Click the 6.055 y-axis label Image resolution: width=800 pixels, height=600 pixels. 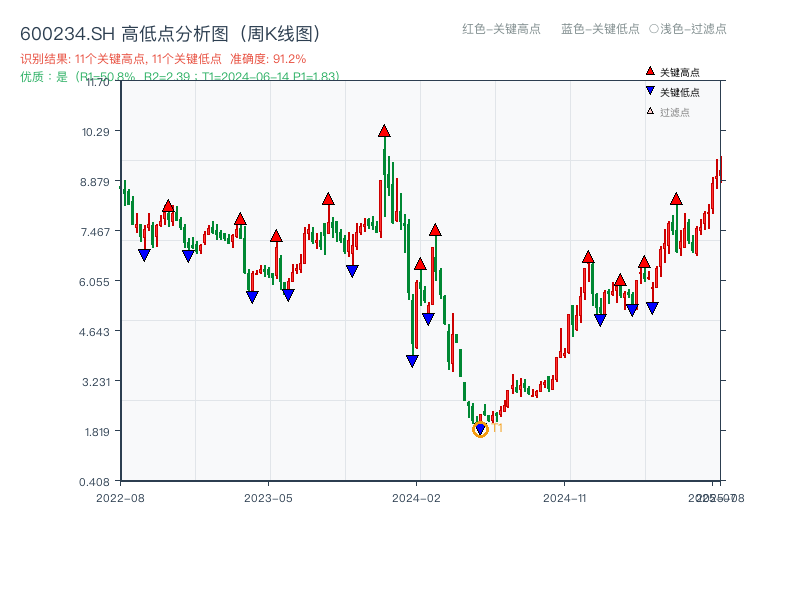click(94, 282)
